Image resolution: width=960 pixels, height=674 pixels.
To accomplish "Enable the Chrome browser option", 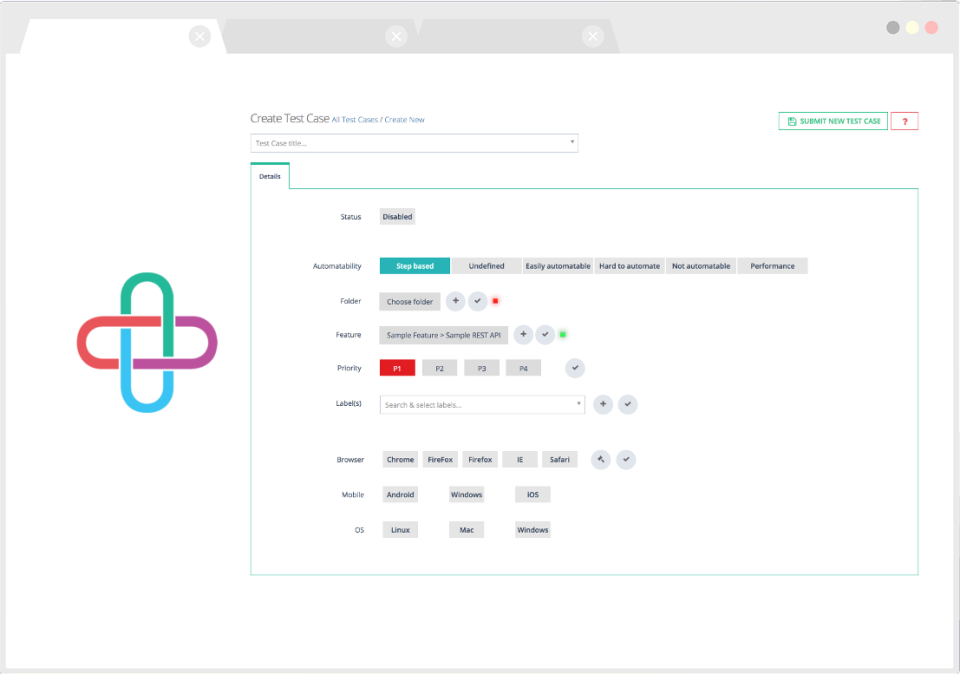I will [399, 459].
